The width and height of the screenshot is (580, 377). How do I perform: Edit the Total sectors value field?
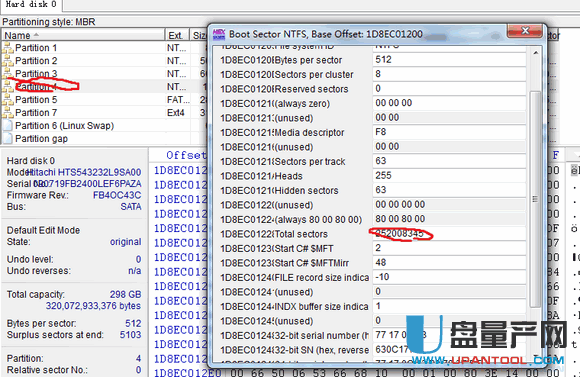pos(449,234)
